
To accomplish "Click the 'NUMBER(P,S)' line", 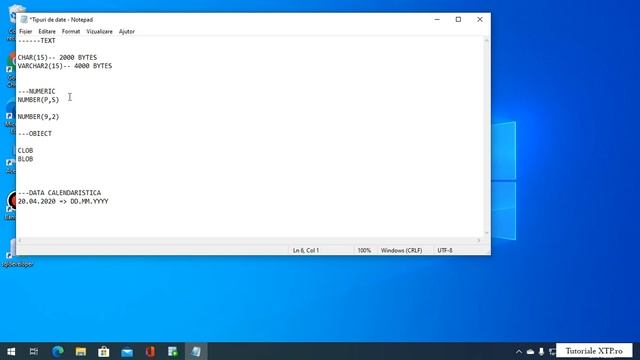I will (38, 100).
